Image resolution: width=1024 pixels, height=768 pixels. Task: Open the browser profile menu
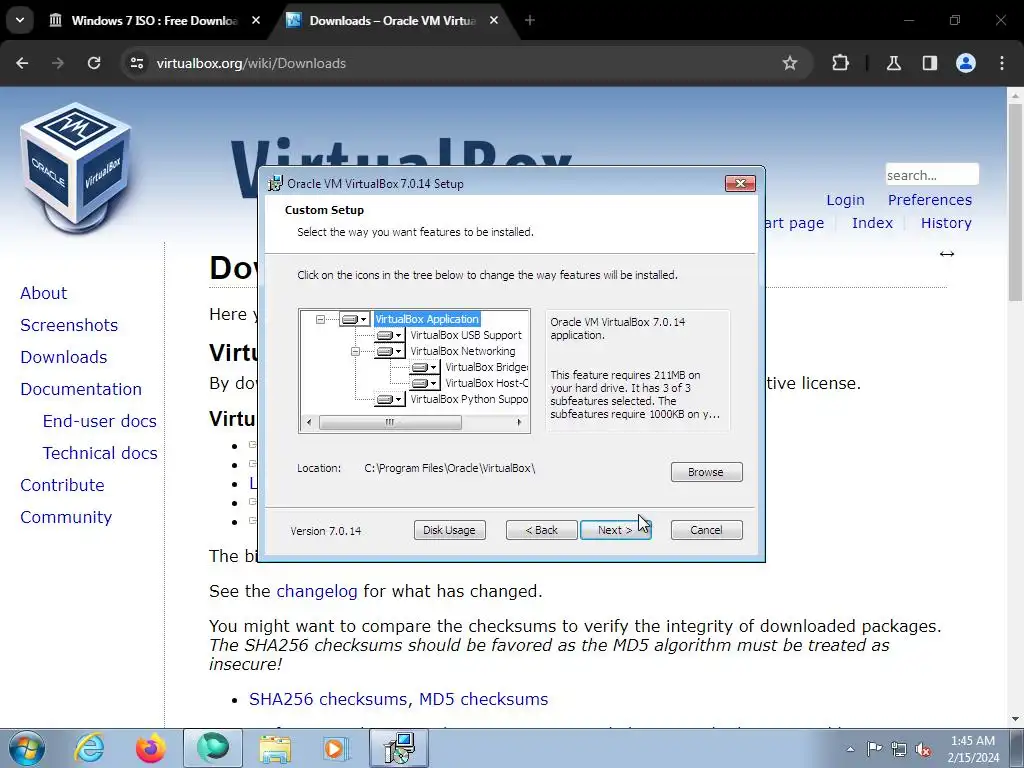tap(966, 63)
